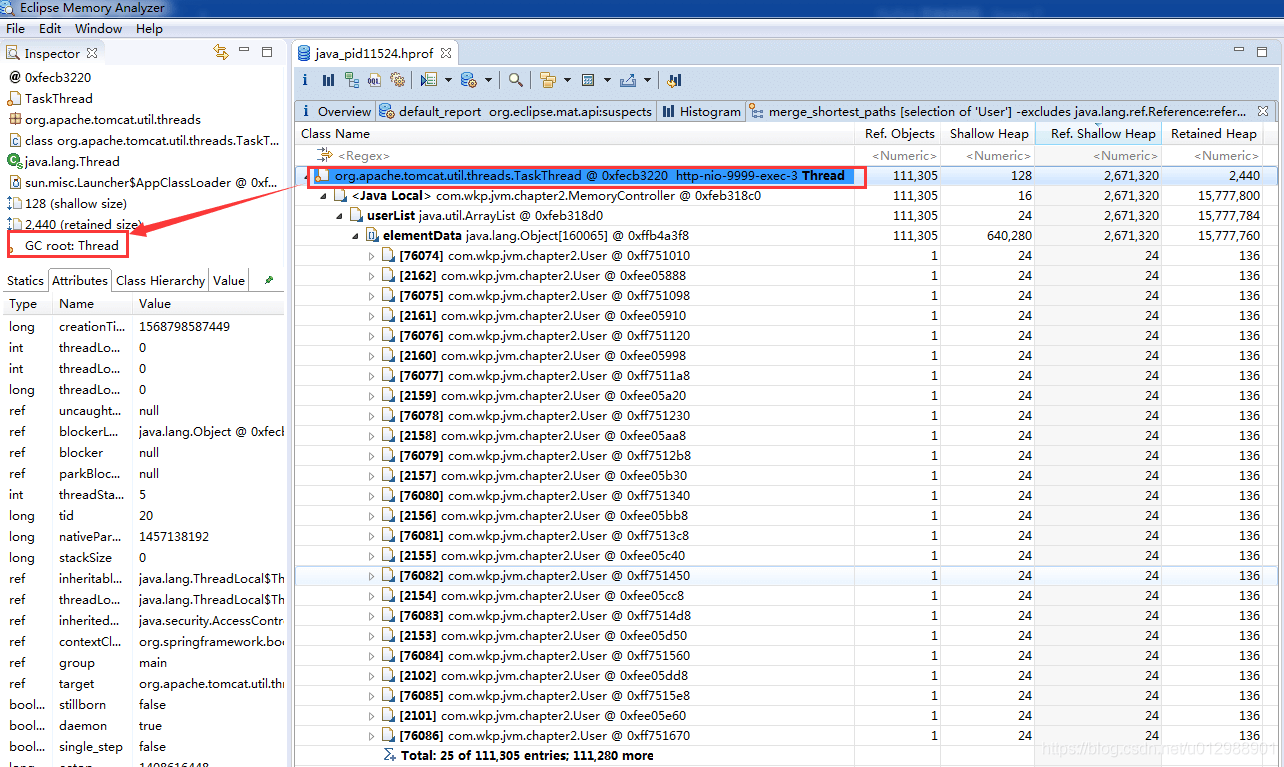
Task: Switch to the Overview tab
Action: coord(335,112)
